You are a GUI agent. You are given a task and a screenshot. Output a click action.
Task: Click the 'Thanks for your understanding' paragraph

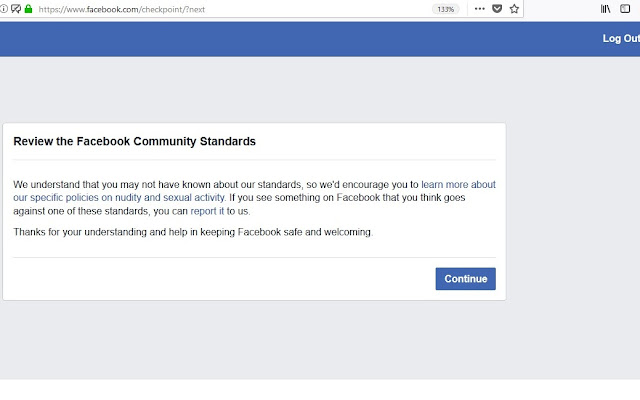click(x=193, y=232)
